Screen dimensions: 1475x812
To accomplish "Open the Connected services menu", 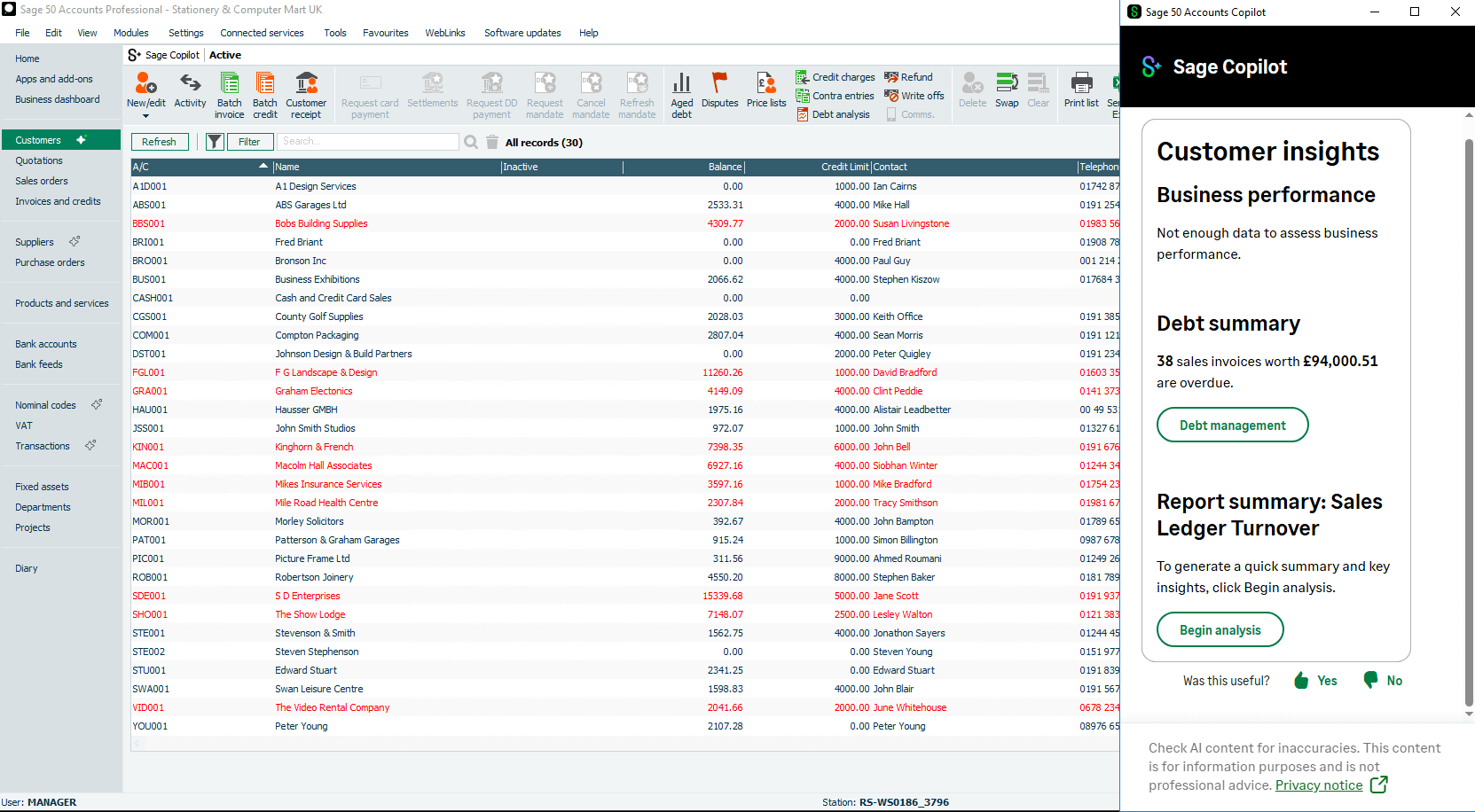I will (262, 33).
